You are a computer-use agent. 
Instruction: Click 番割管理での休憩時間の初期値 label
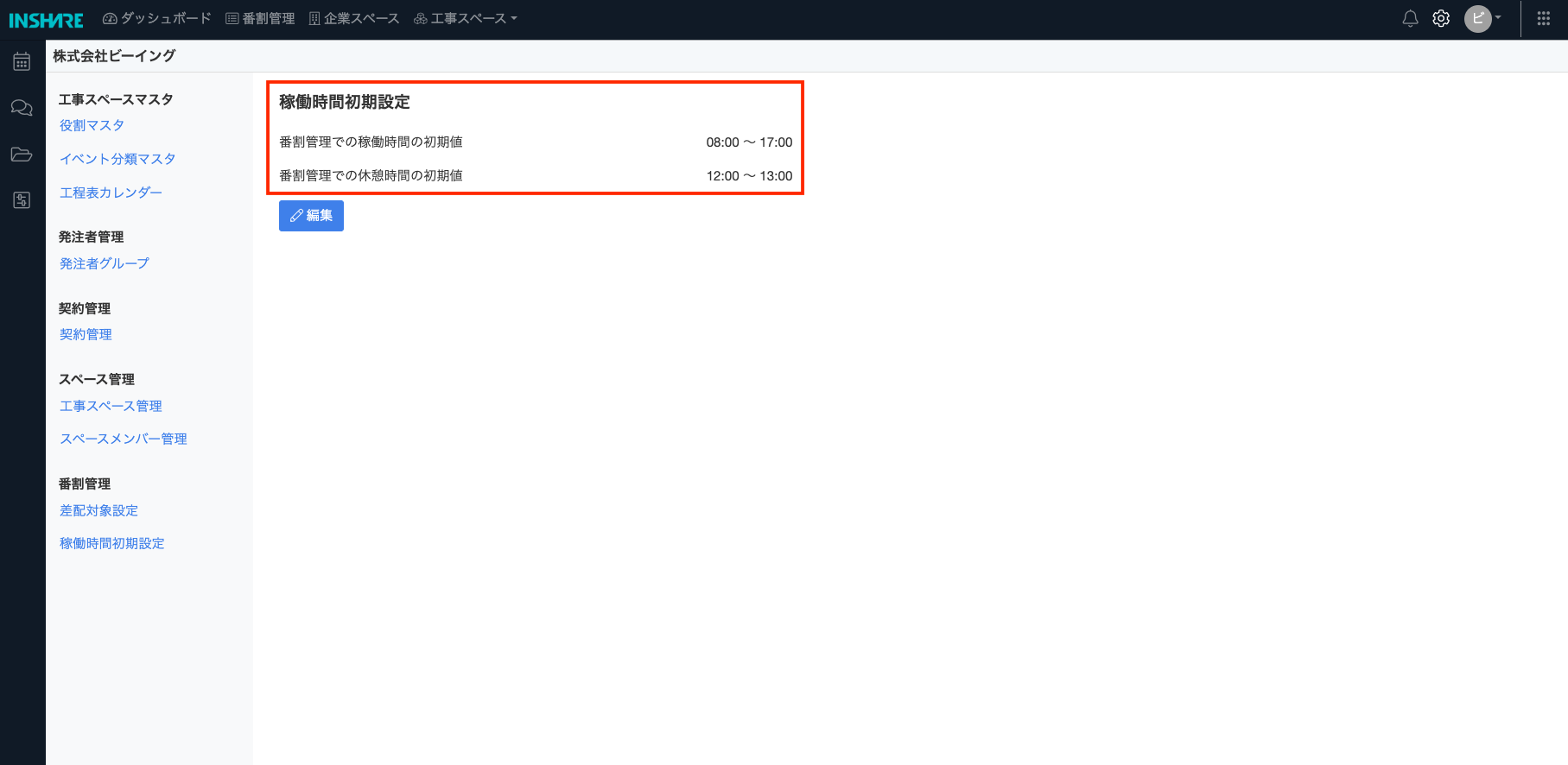(371, 175)
